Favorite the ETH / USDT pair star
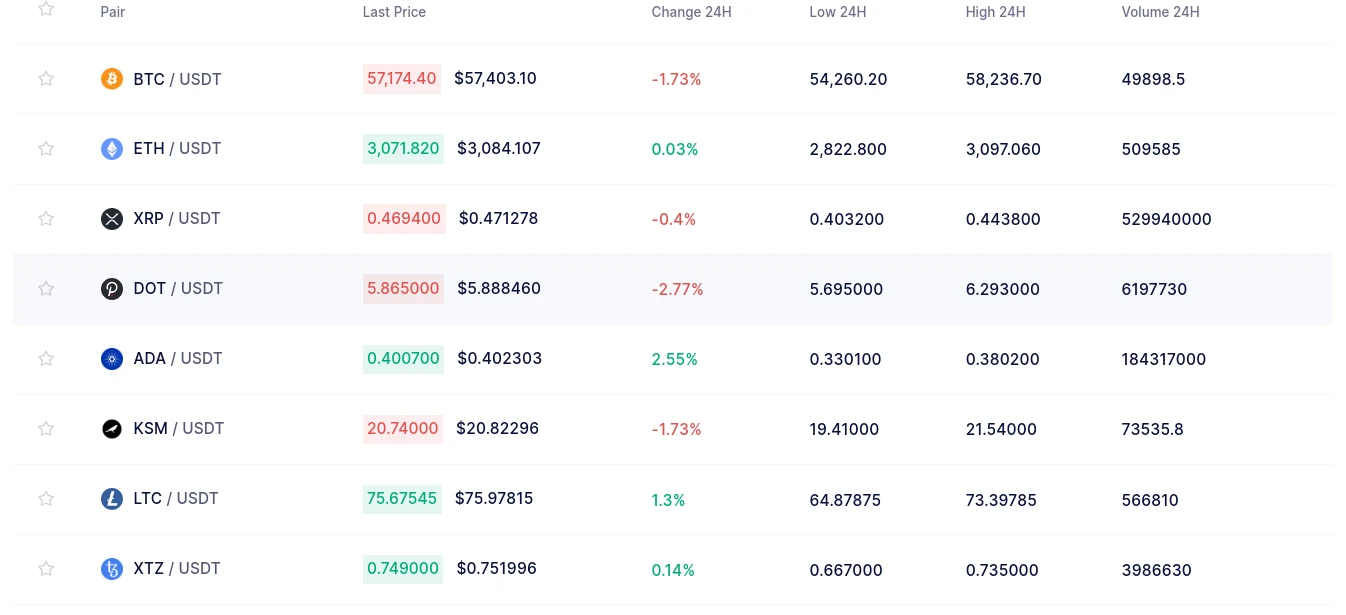This screenshot has width=1346, height=615. (x=46, y=149)
